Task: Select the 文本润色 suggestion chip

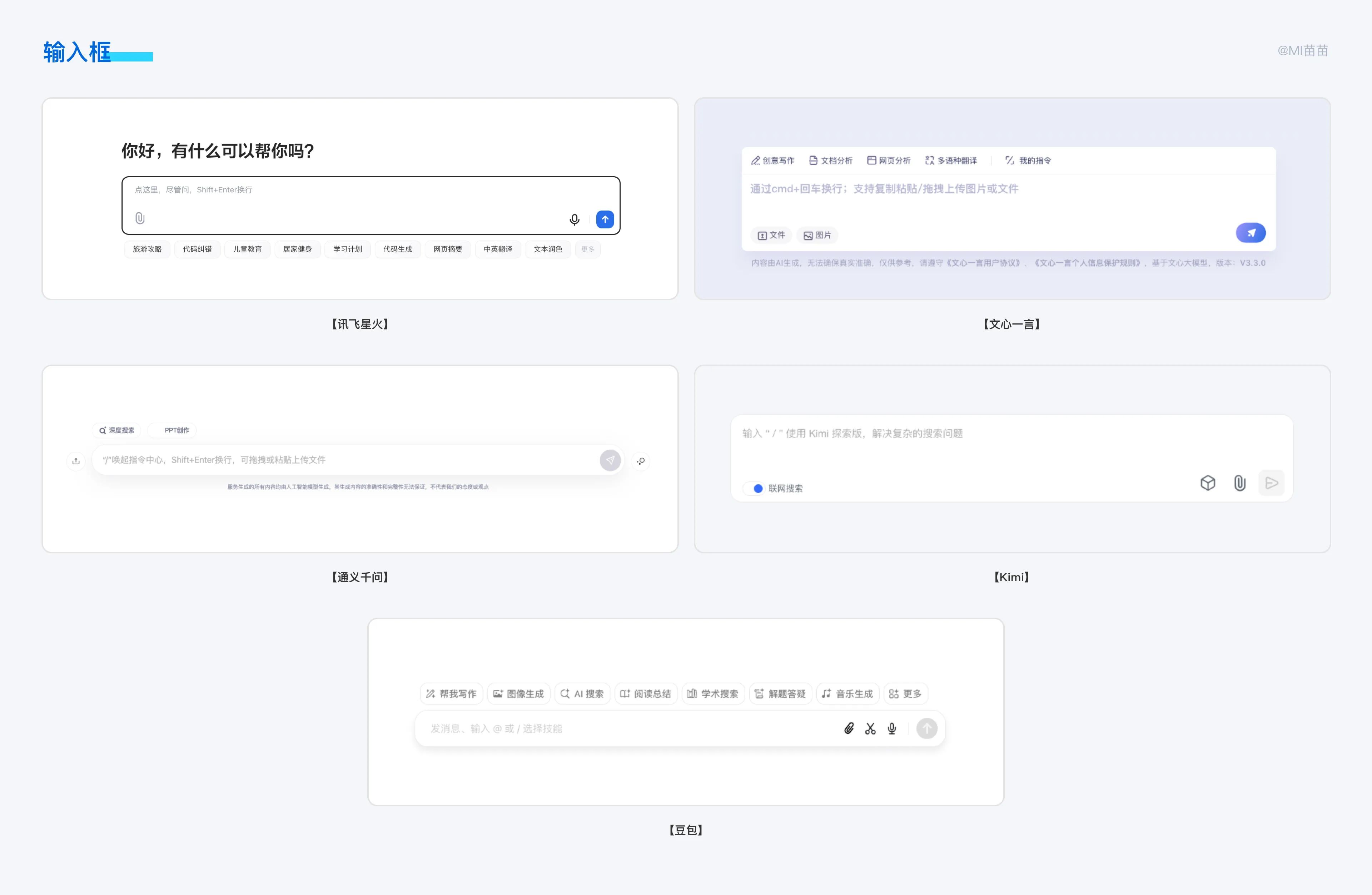Action: tap(548, 249)
